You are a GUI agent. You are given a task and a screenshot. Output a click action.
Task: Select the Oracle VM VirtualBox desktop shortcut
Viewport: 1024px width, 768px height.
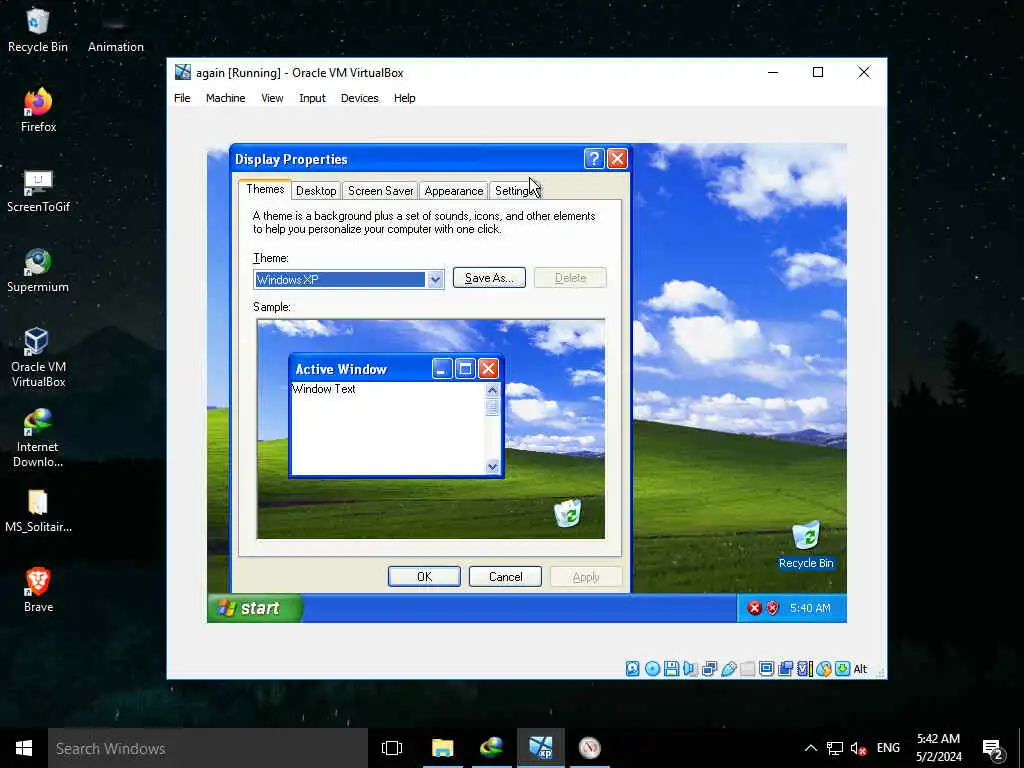coord(38,358)
